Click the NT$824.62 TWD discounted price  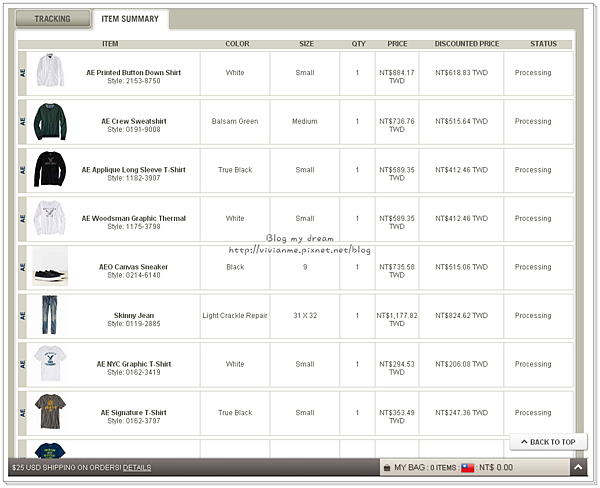[461, 315]
